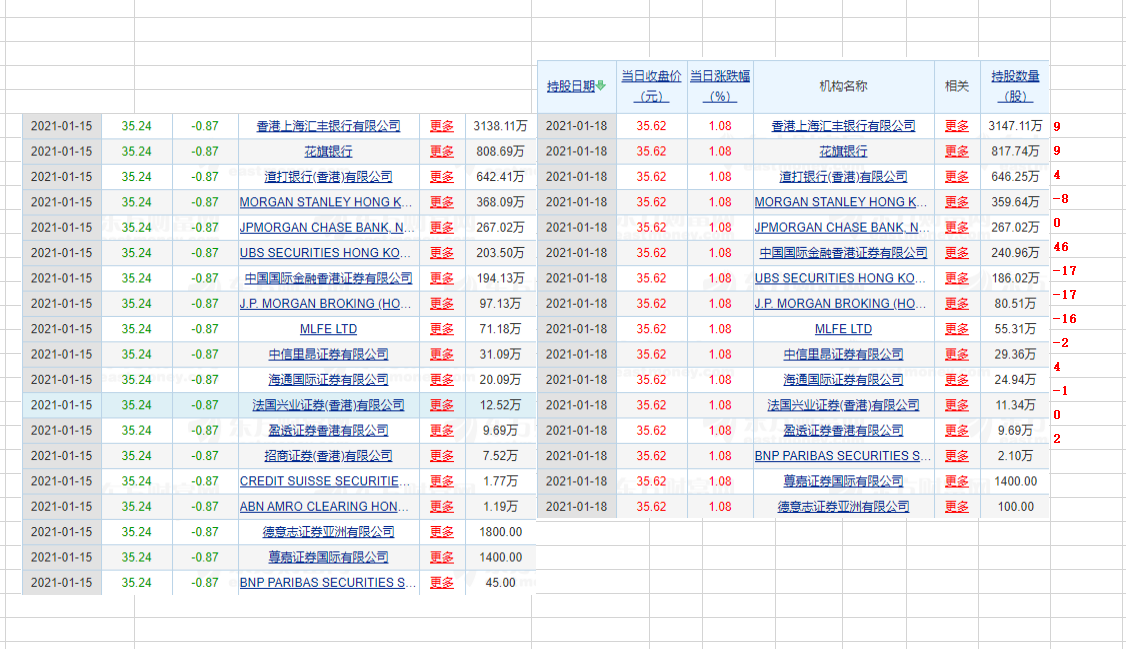The height and width of the screenshot is (649, 1126).
Task: Open MLFE LTD link in 2021-01-15 table
Action: point(328,329)
